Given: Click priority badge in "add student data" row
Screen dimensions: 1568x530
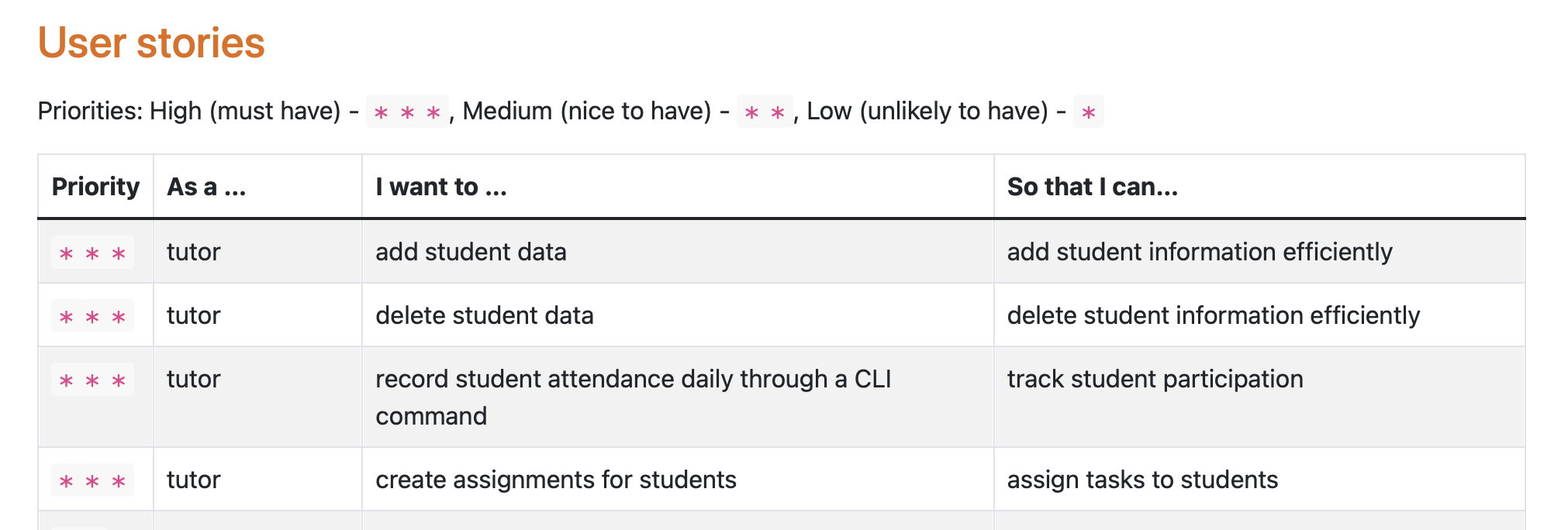Looking at the screenshot, I should pyautogui.click(x=92, y=253).
